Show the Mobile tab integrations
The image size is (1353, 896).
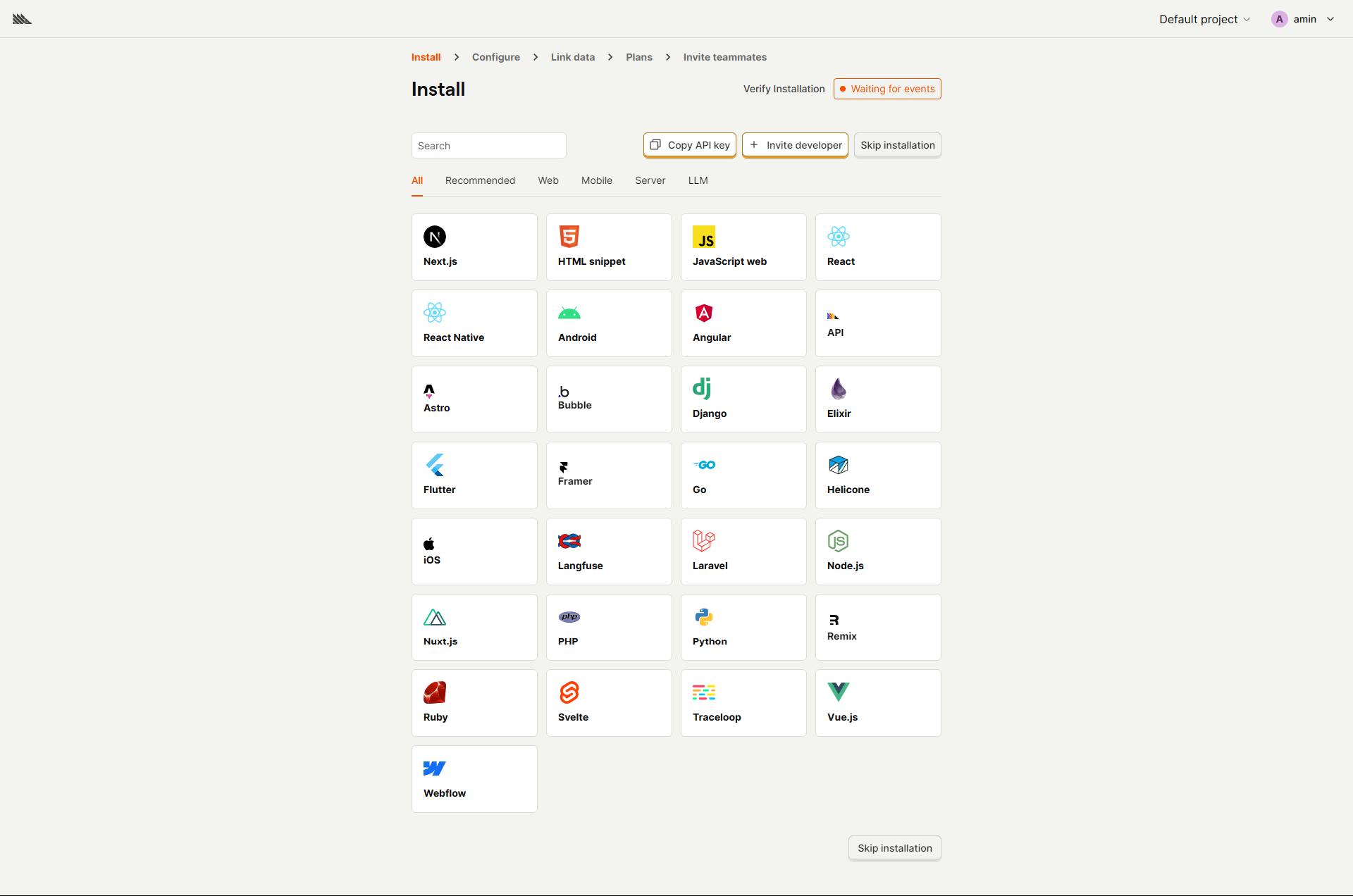pos(596,180)
